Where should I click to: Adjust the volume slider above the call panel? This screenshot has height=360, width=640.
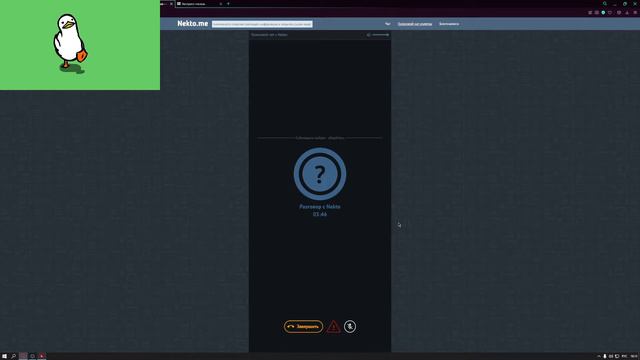(380, 35)
